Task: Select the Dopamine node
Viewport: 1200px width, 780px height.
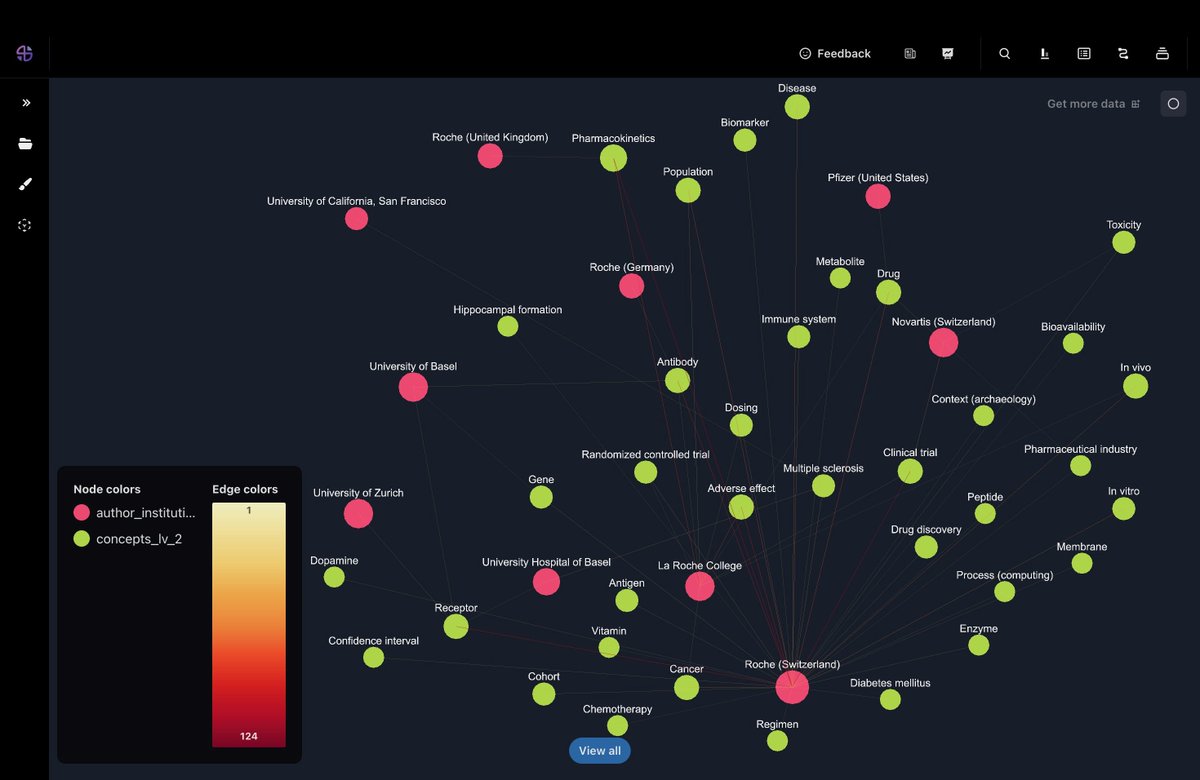Action: [334, 578]
